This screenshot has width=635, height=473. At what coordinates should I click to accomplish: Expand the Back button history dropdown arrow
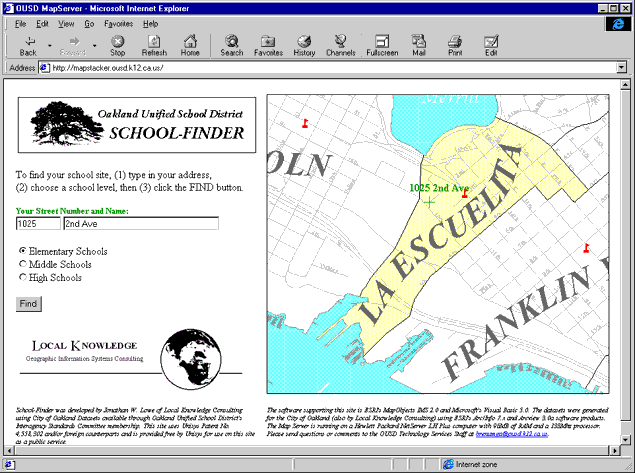49,45
